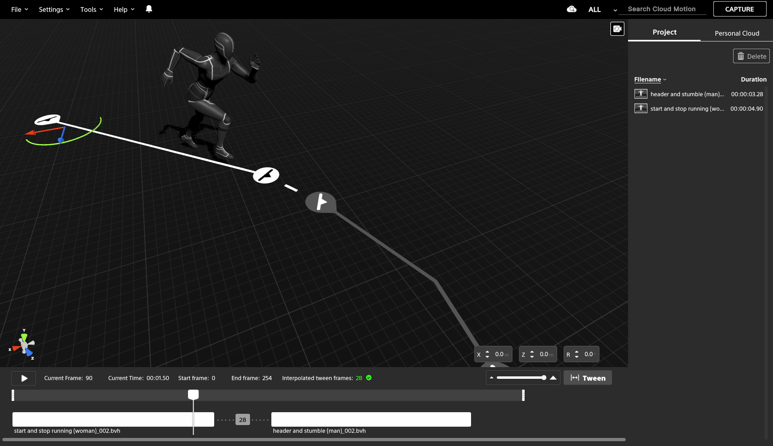773x446 pixels.
Task: Click the white clip-end waypoint marker
Action: point(266,175)
